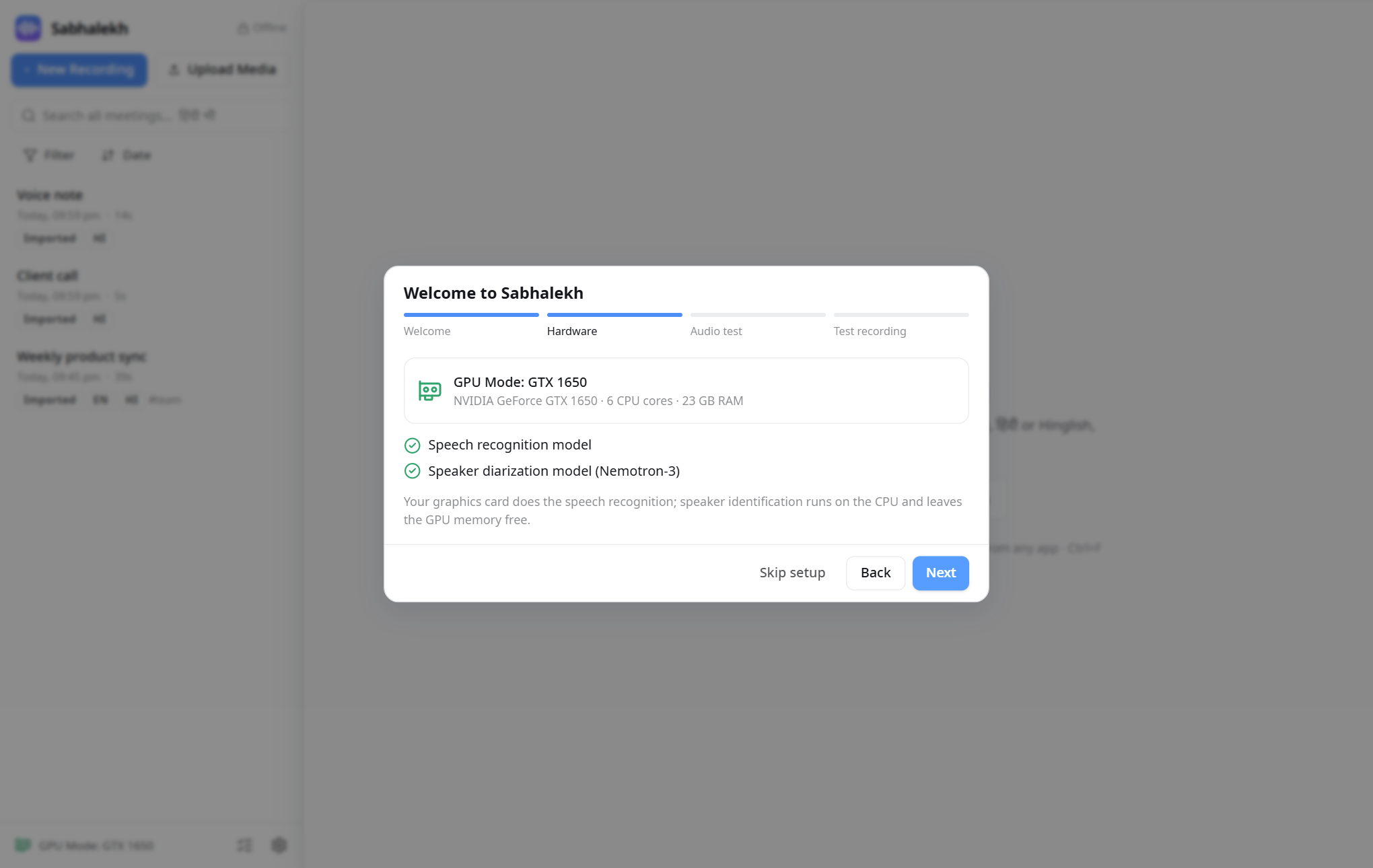1373x868 pixels.
Task: Open the Filter options
Action: (x=49, y=155)
